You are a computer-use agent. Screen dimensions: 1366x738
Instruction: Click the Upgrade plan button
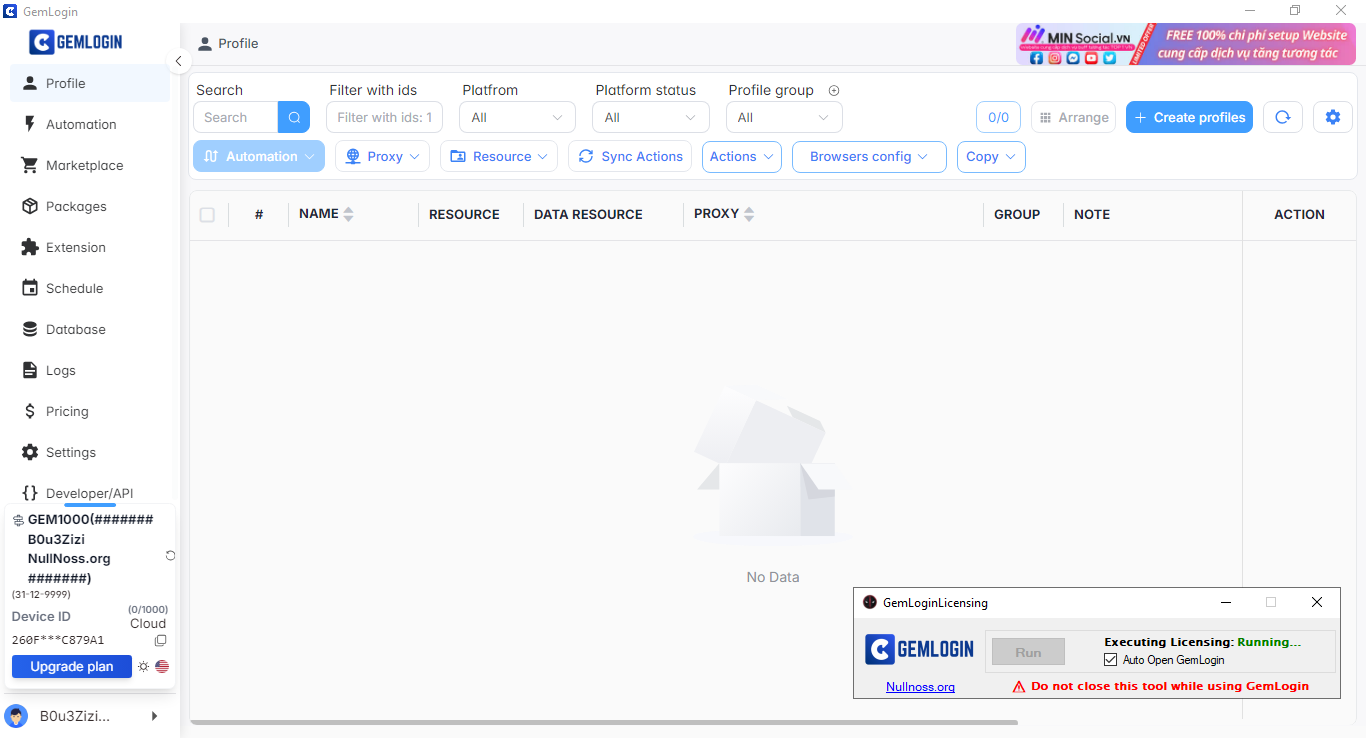[x=72, y=666]
